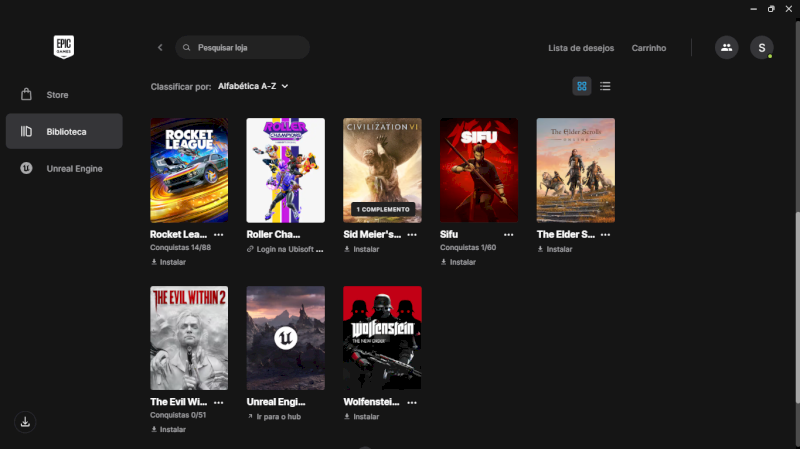
Task: Select Biblioteca in the sidebar
Action: coord(64,131)
